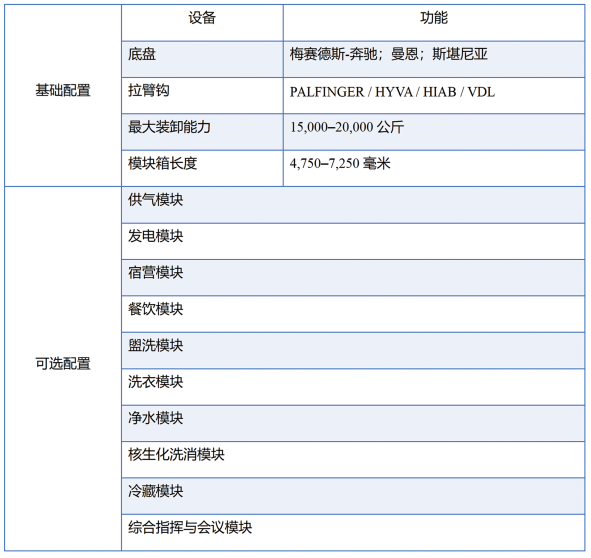Select the 冷藏模块 row
This screenshot has height=558, width=591.
pos(353,496)
